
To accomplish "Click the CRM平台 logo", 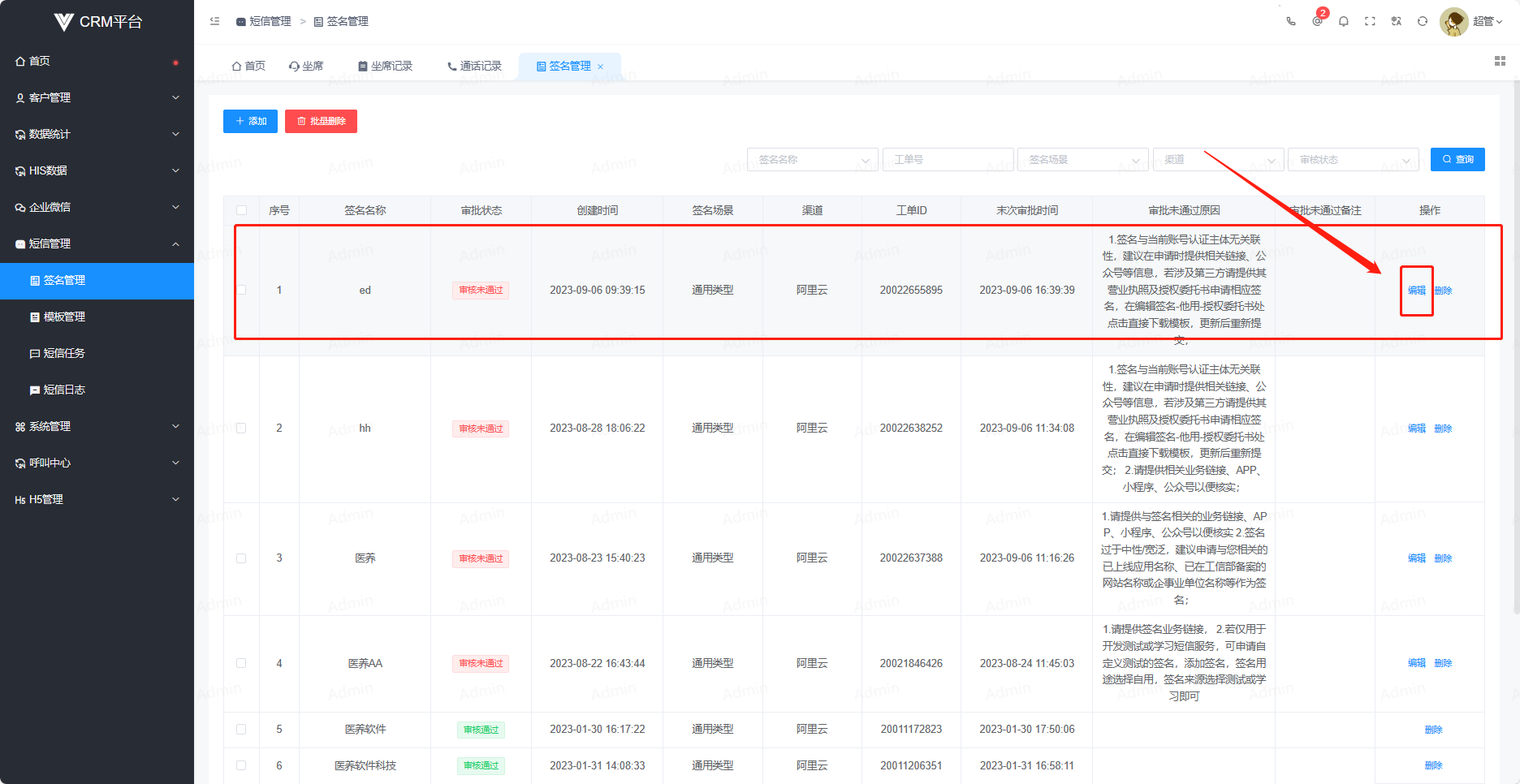I will [x=97, y=22].
